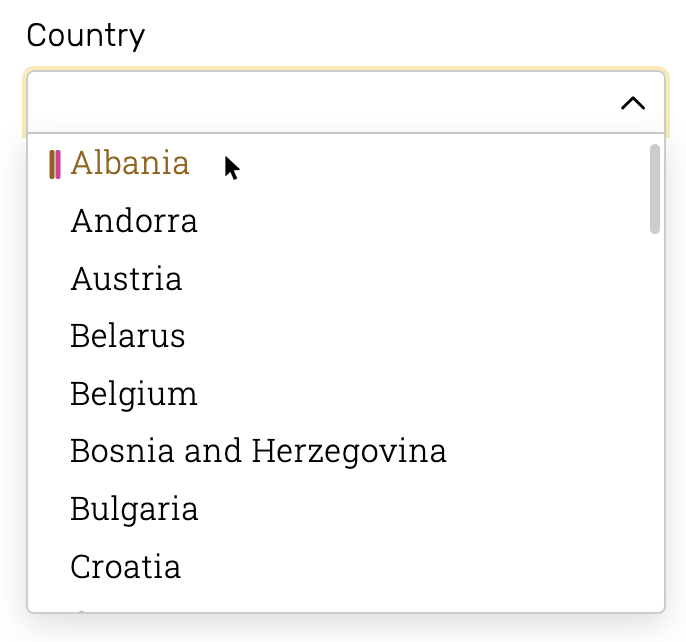This screenshot has width=686, height=642.
Task: Click blank area right of Austria row
Action: coord(411,278)
